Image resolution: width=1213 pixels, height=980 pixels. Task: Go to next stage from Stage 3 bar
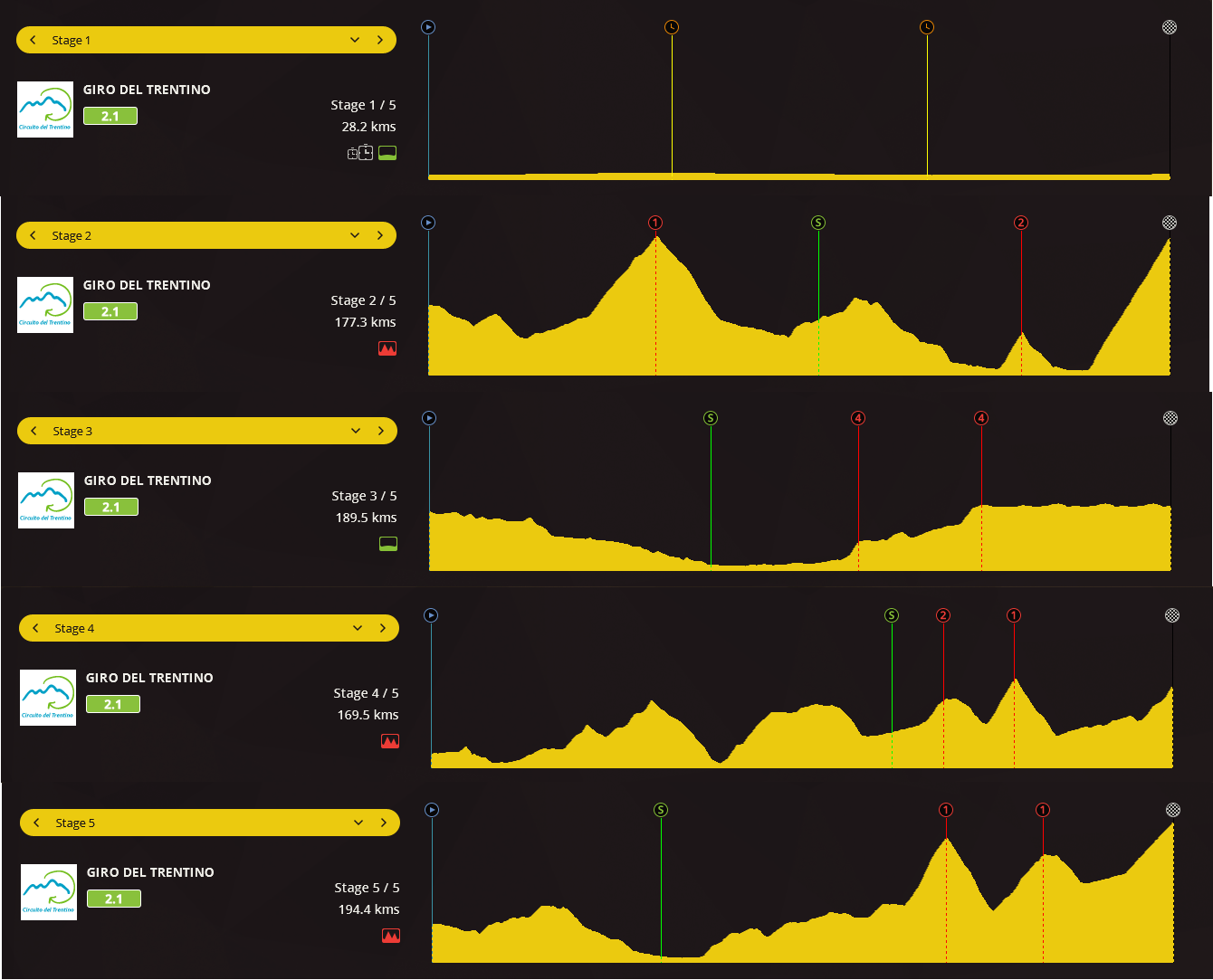point(381,431)
